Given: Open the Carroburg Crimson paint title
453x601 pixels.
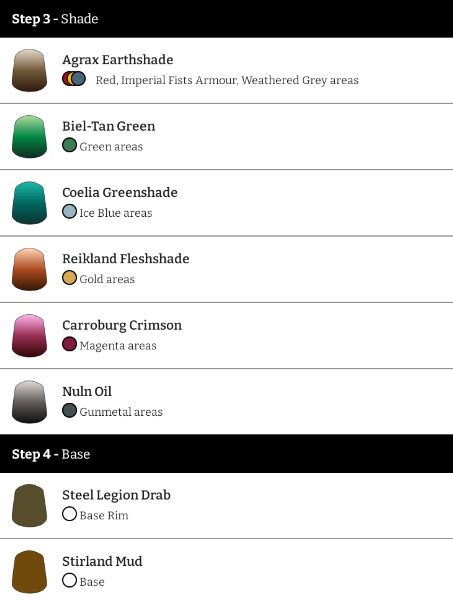Looking at the screenshot, I should tap(122, 325).
